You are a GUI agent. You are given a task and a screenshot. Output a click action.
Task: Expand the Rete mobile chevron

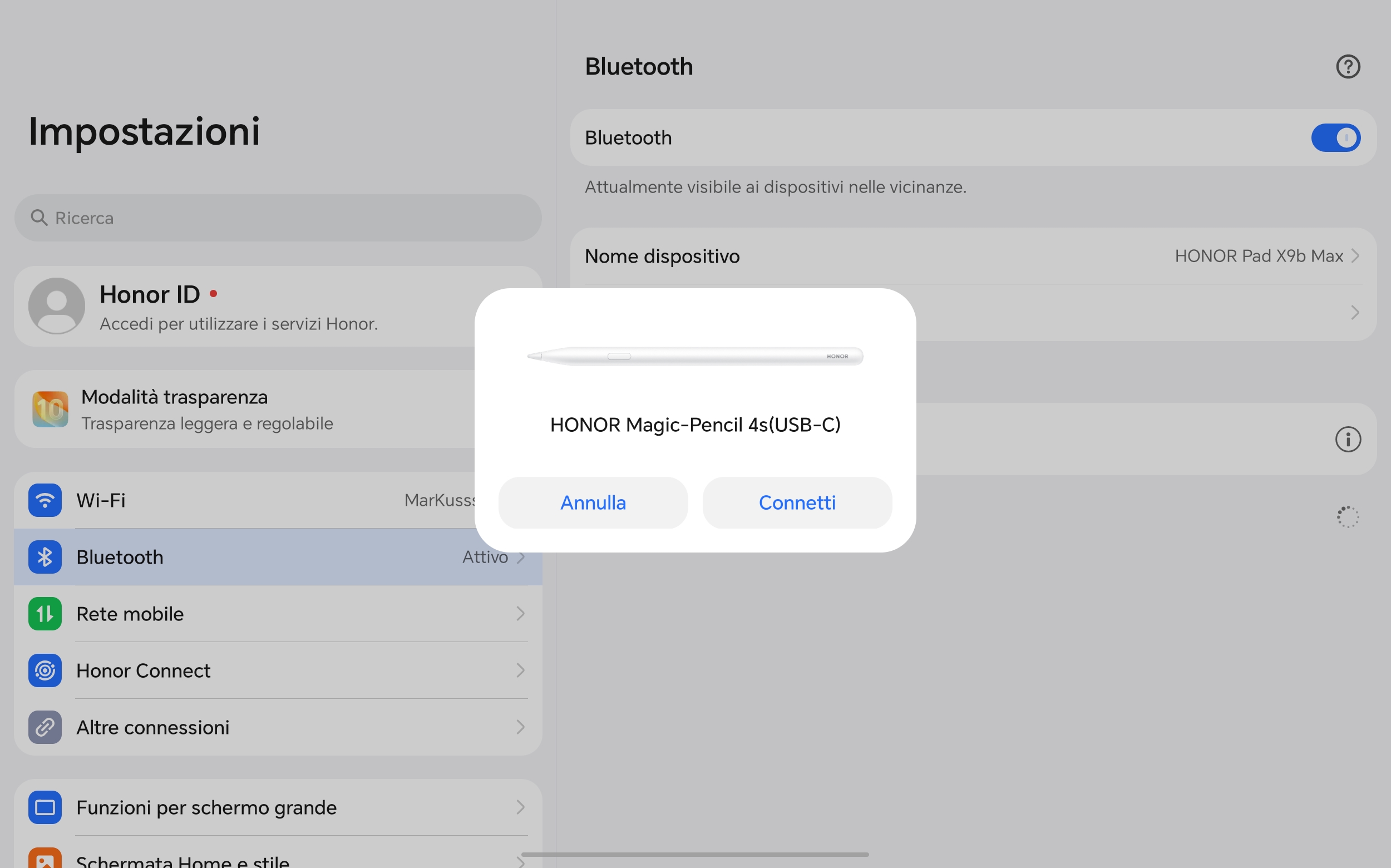tap(520, 614)
